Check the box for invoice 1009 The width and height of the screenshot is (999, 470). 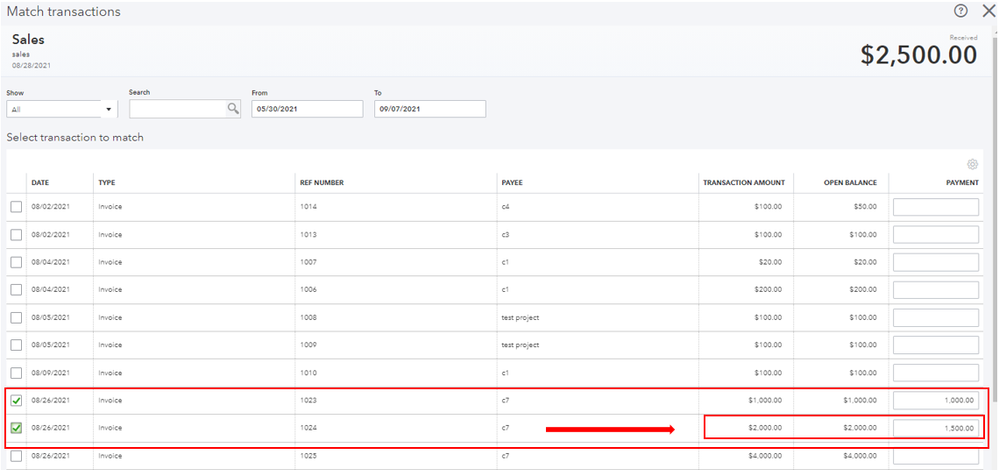17,345
